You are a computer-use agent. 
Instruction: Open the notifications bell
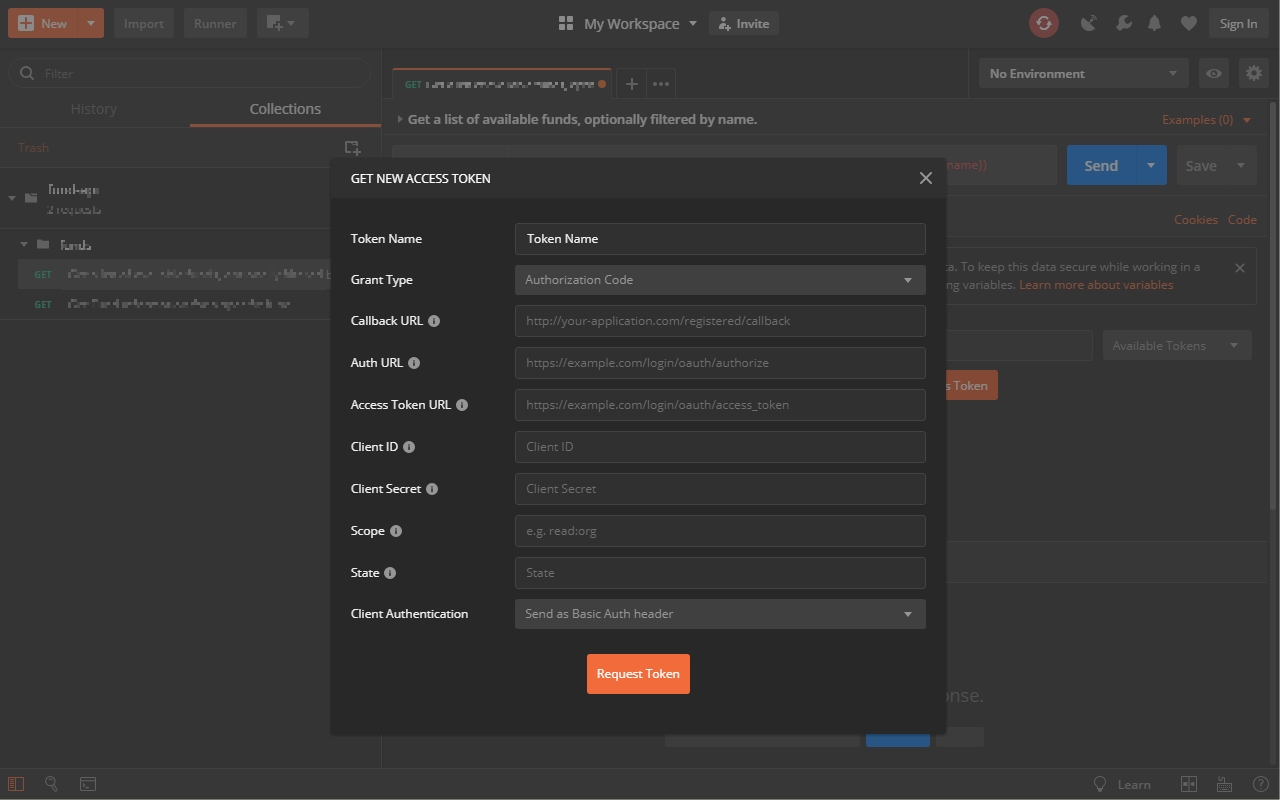pos(1155,23)
